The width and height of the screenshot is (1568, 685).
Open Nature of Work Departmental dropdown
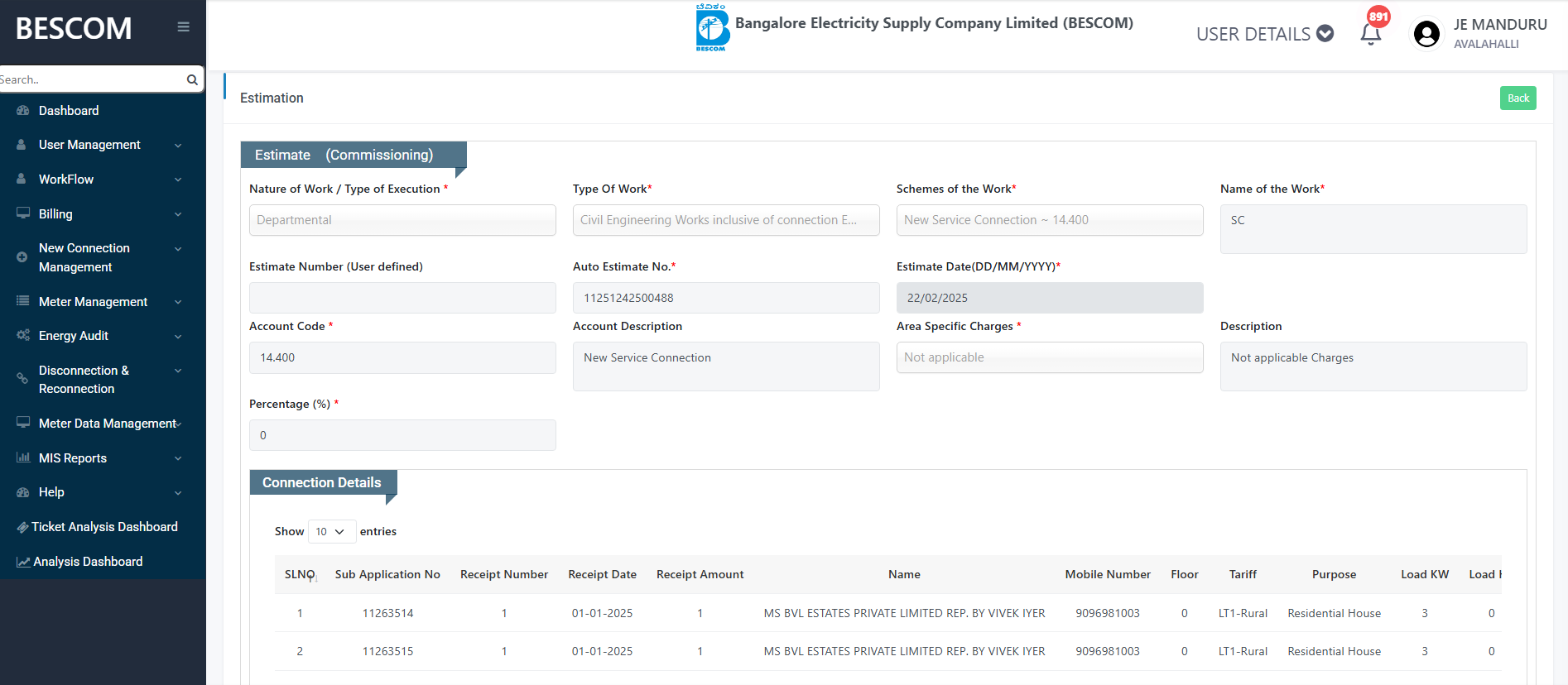[x=402, y=220]
